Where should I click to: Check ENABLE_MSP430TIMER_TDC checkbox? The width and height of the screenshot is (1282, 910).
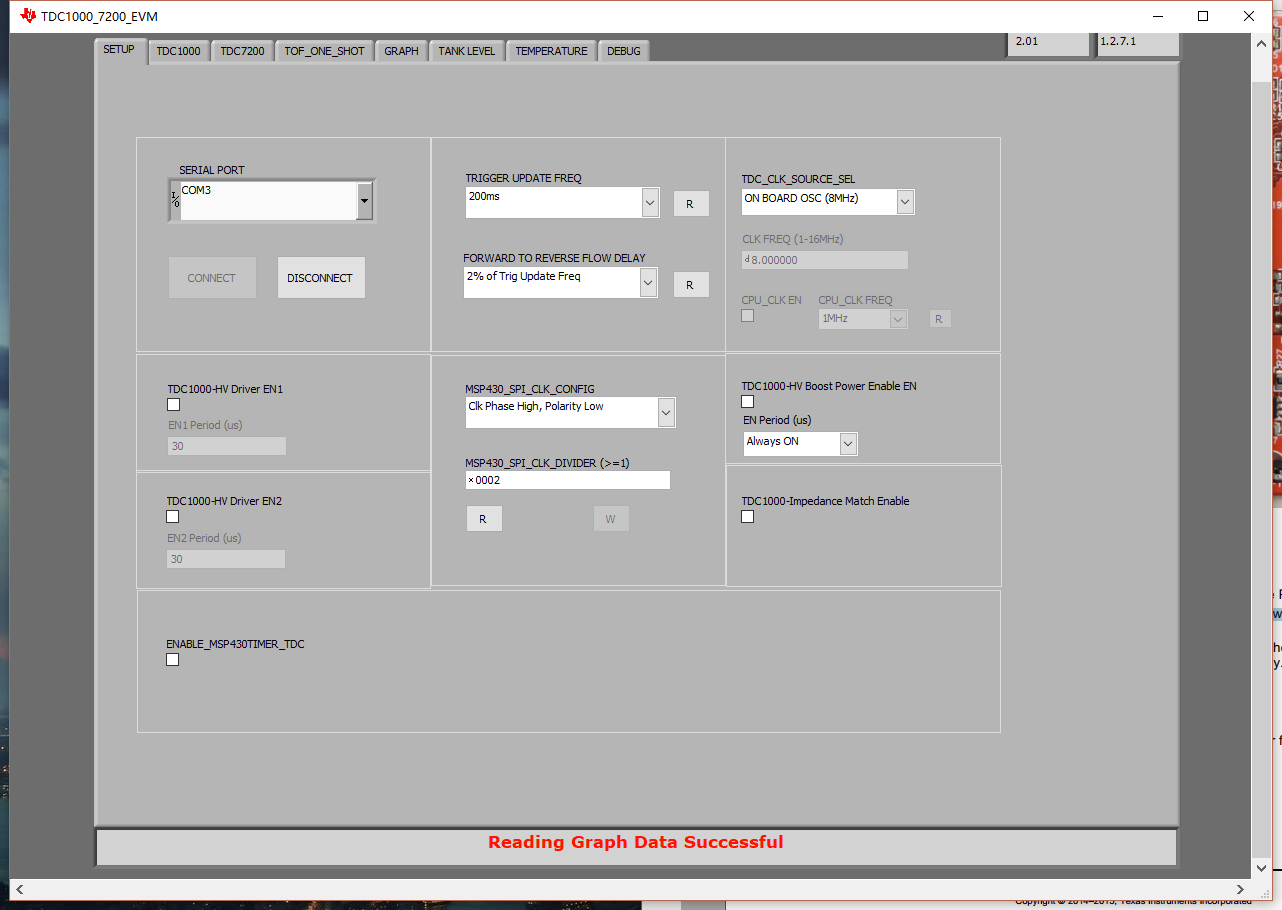point(173,660)
